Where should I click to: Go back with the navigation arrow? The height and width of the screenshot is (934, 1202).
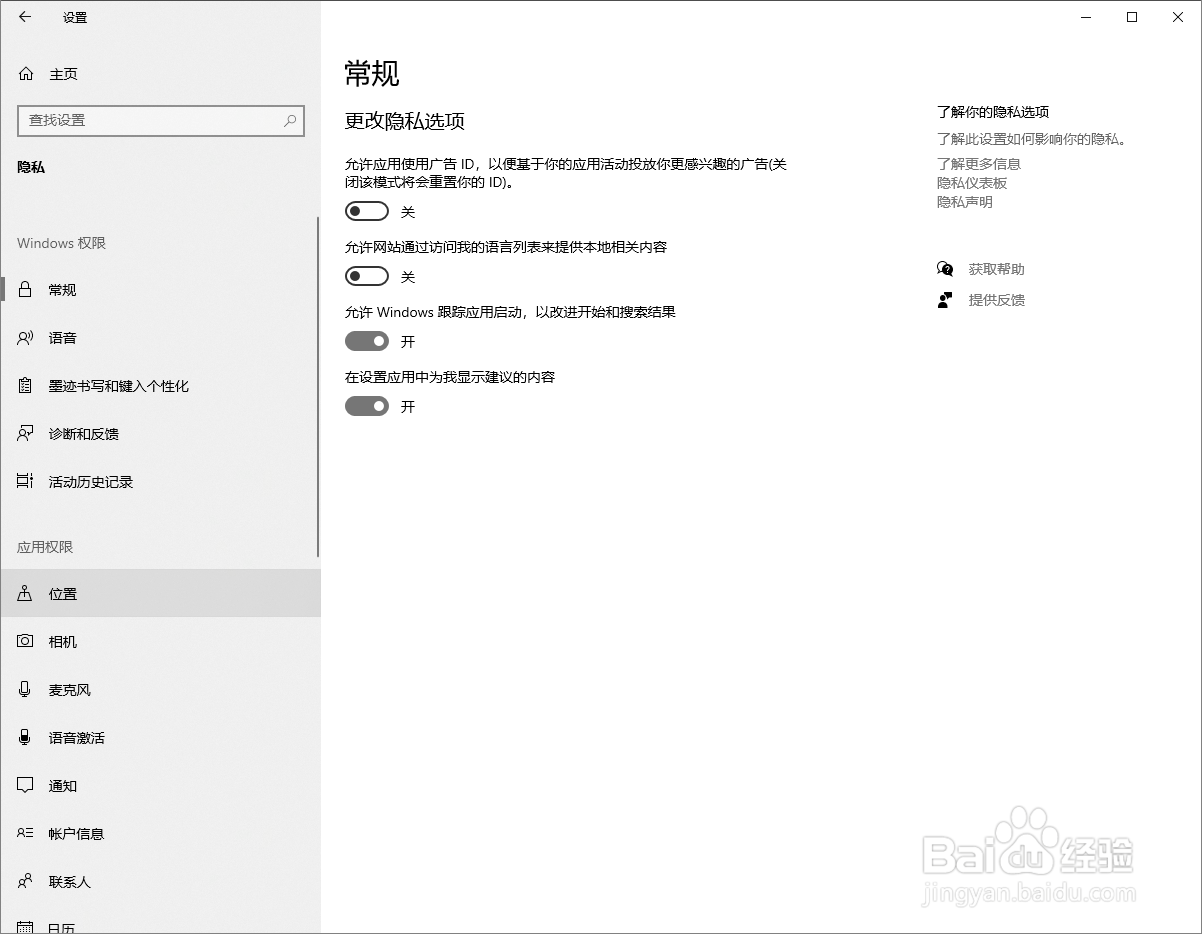[x=22, y=17]
